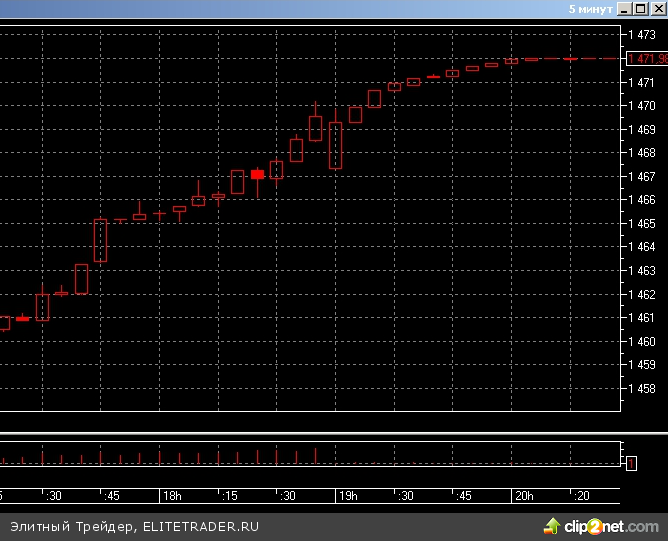
Task: Select the solid red filled candlestick
Action: point(257,174)
